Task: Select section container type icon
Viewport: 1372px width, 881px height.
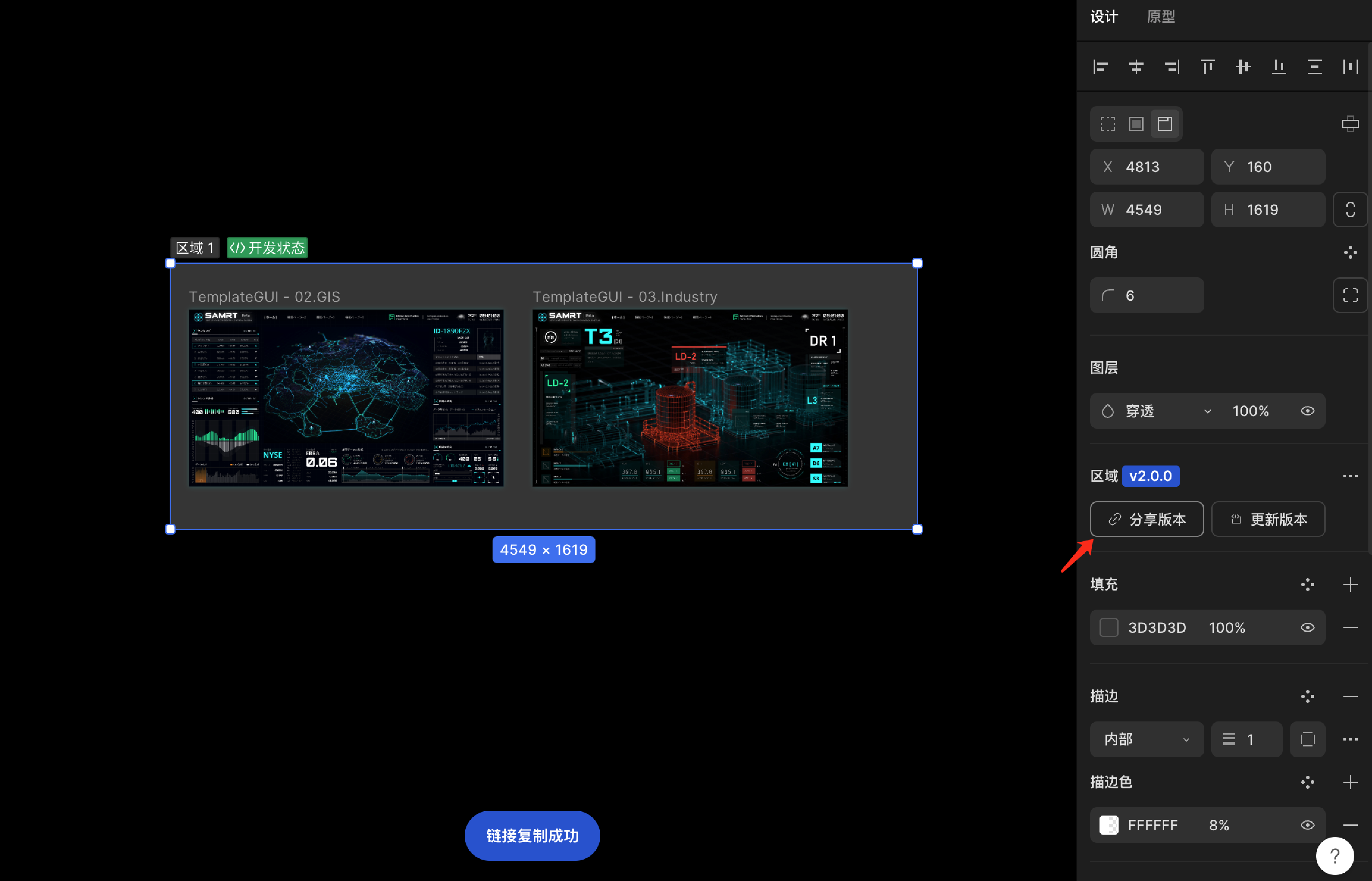Action: 1165,124
